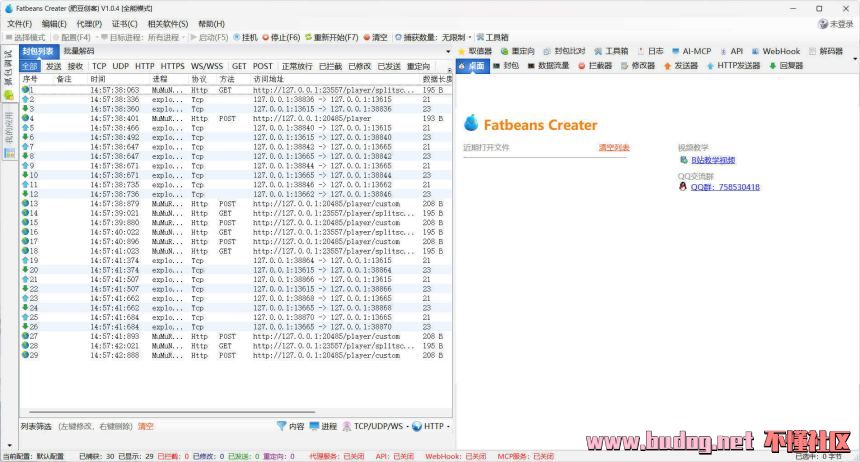Open the 文件(F) menu
The width and height of the screenshot is (860, 462).
(x=19, y=24)
